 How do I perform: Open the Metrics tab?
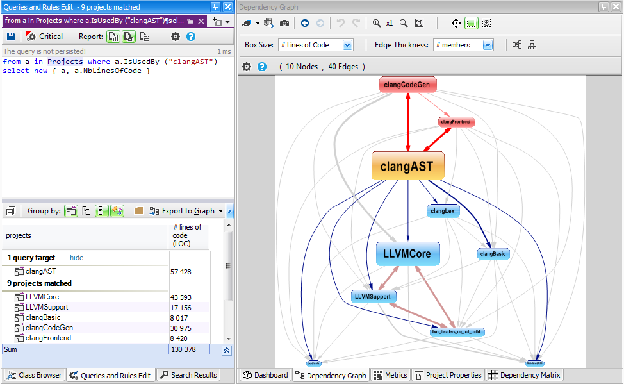click(x=391, y=375)
